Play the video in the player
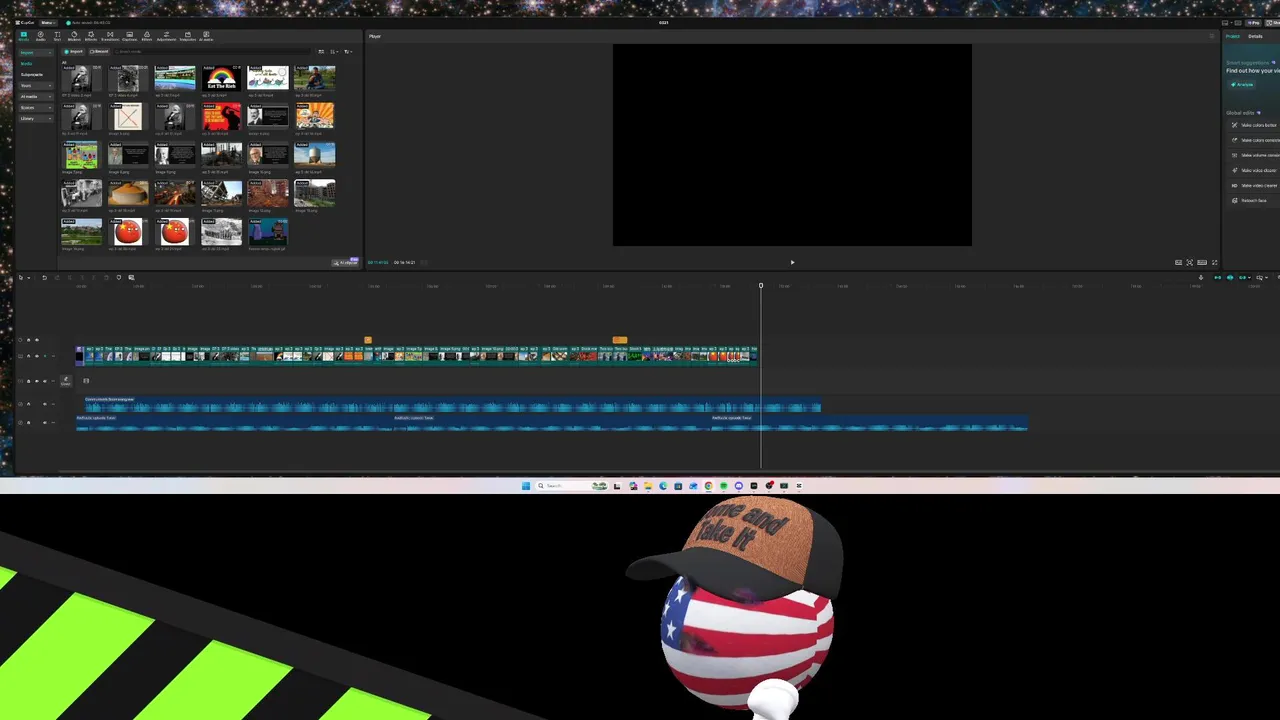Viewport: 1280px width, 720px height. [792, 263]
